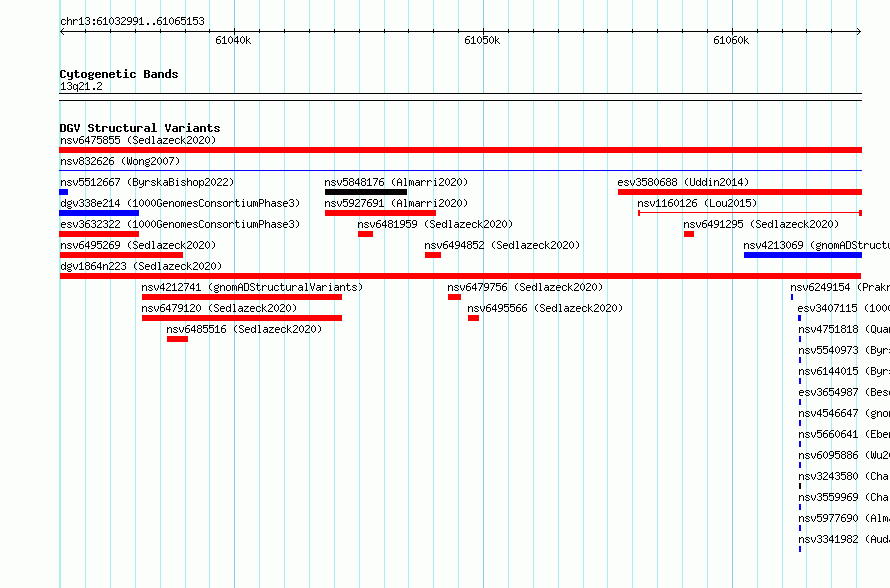Click the blue dgv338e214 variant bar

99,213
